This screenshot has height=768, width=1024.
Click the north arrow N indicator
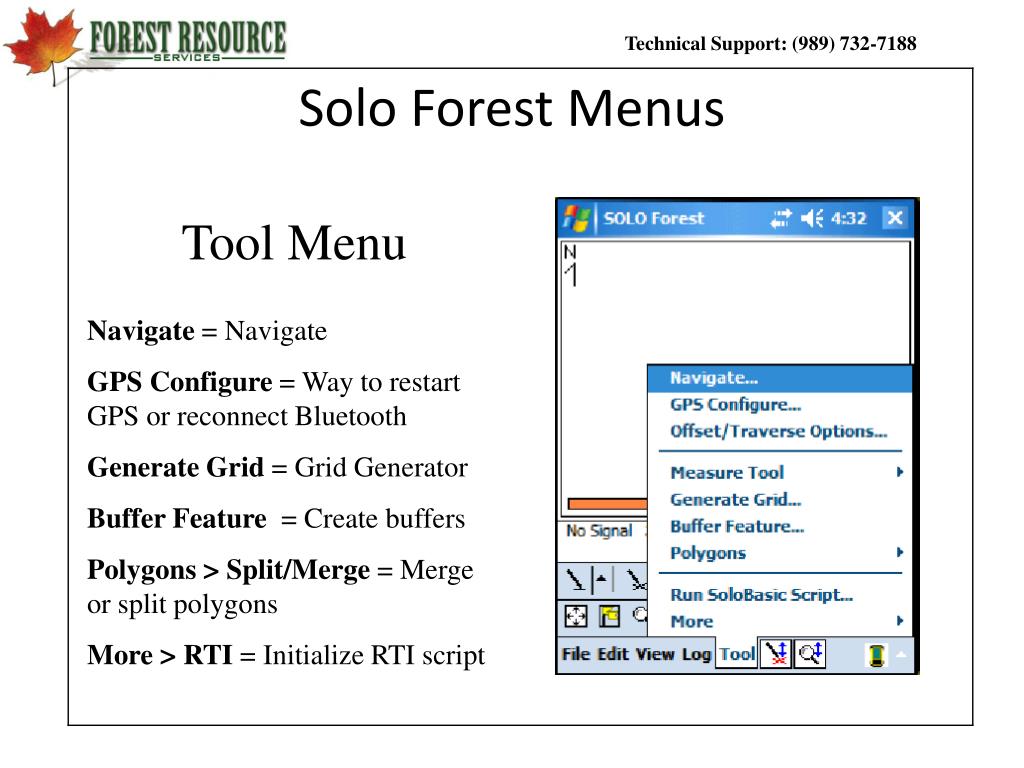pyautogui.click(x=571, y=265)
